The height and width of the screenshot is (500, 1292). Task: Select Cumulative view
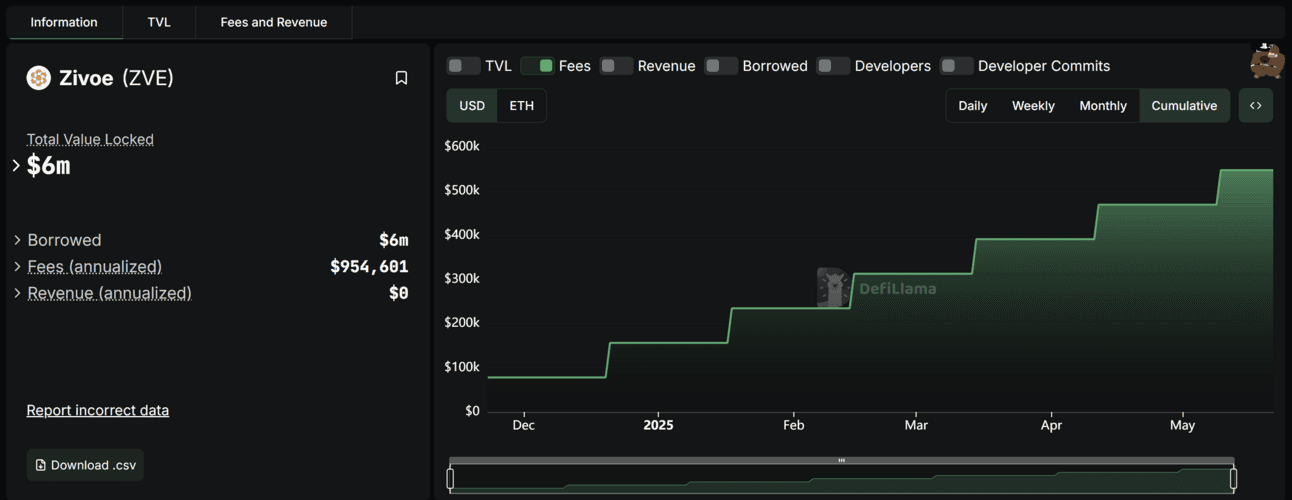pos(1184,106)
